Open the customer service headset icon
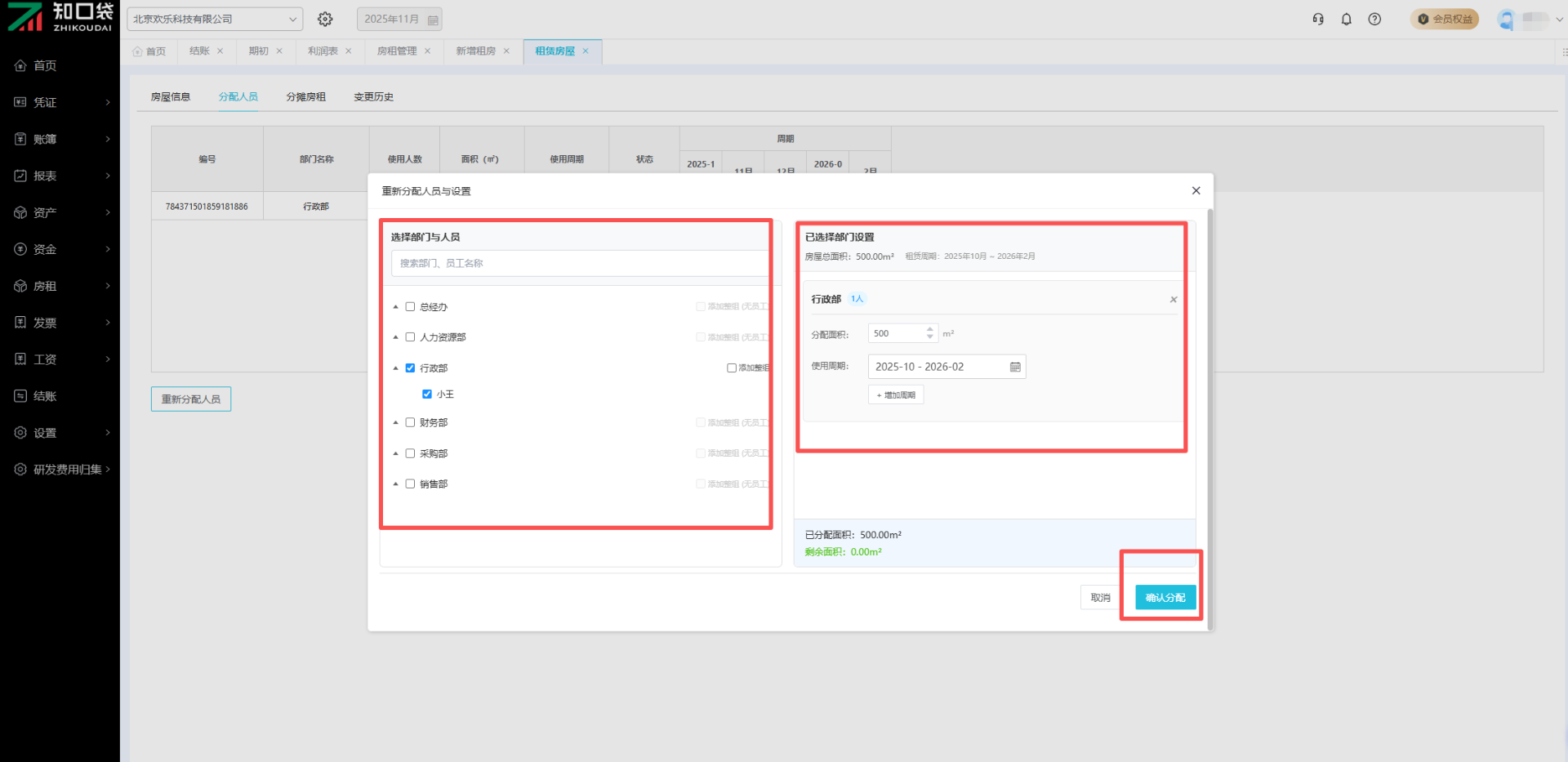This screenshot has width=1568, height=762. point(1318,19)
